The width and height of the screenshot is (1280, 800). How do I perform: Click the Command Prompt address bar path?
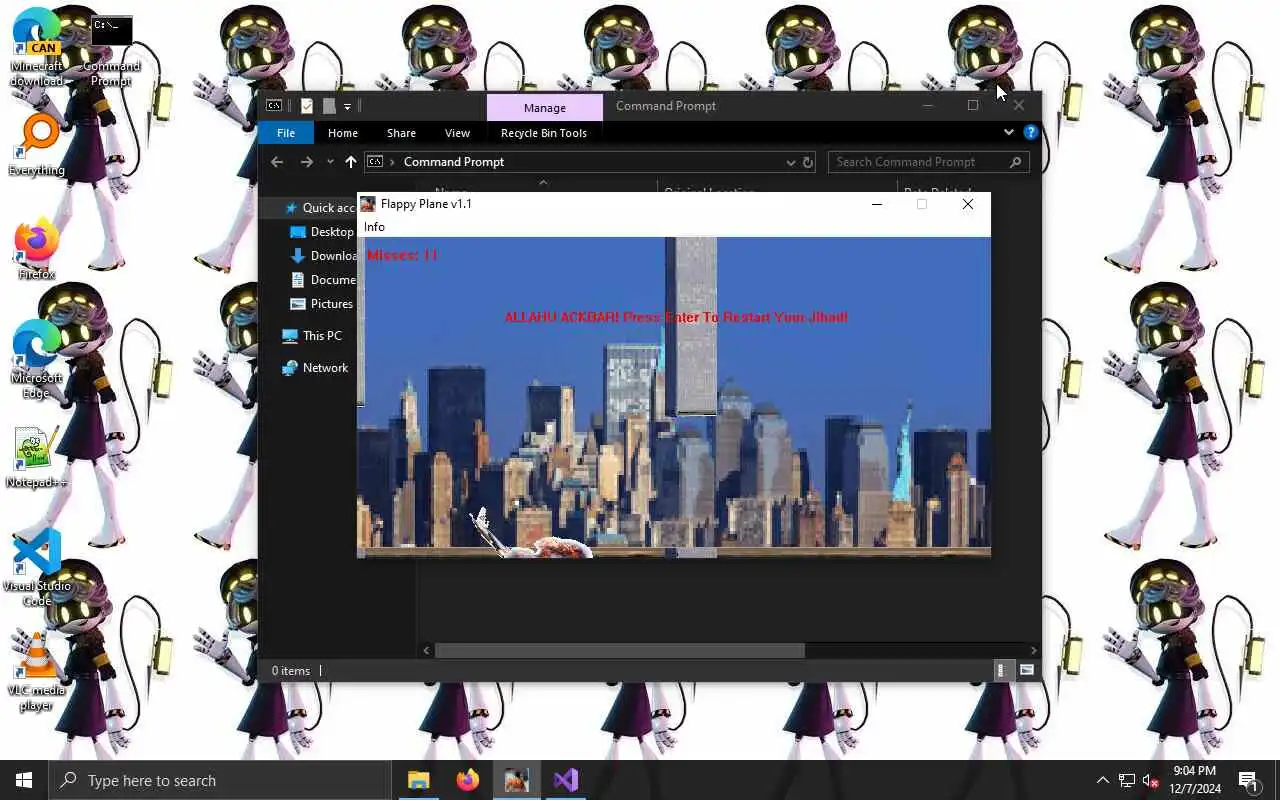click(454, 162)
